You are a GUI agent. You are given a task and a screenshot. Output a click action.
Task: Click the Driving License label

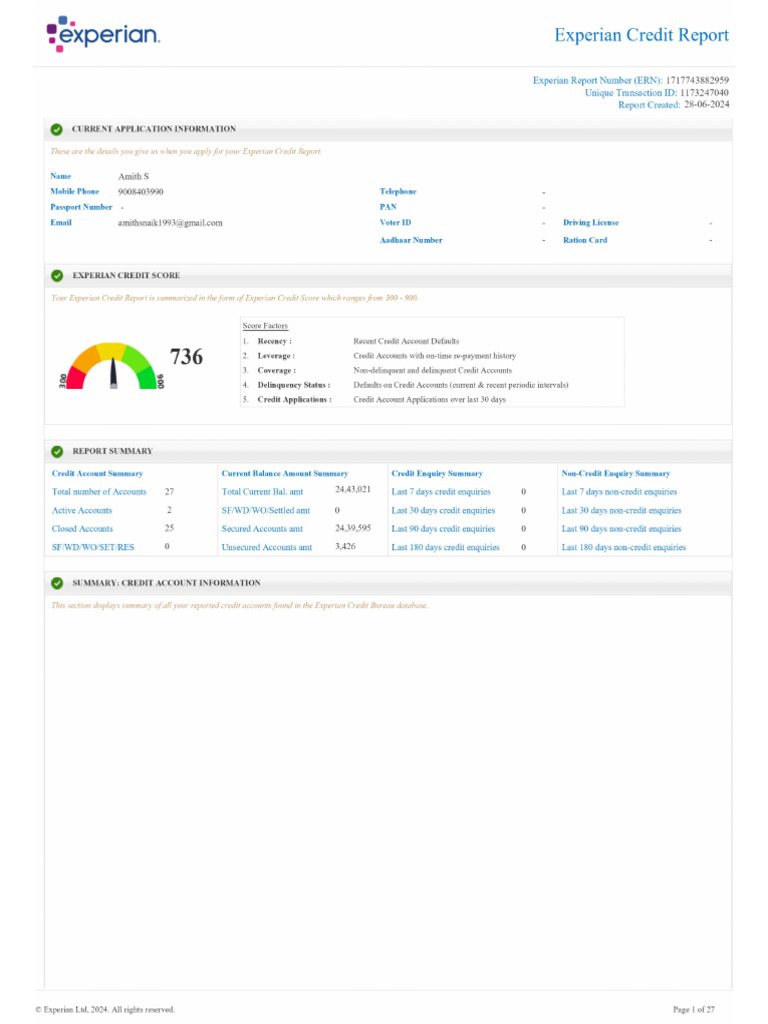[590, 223]
